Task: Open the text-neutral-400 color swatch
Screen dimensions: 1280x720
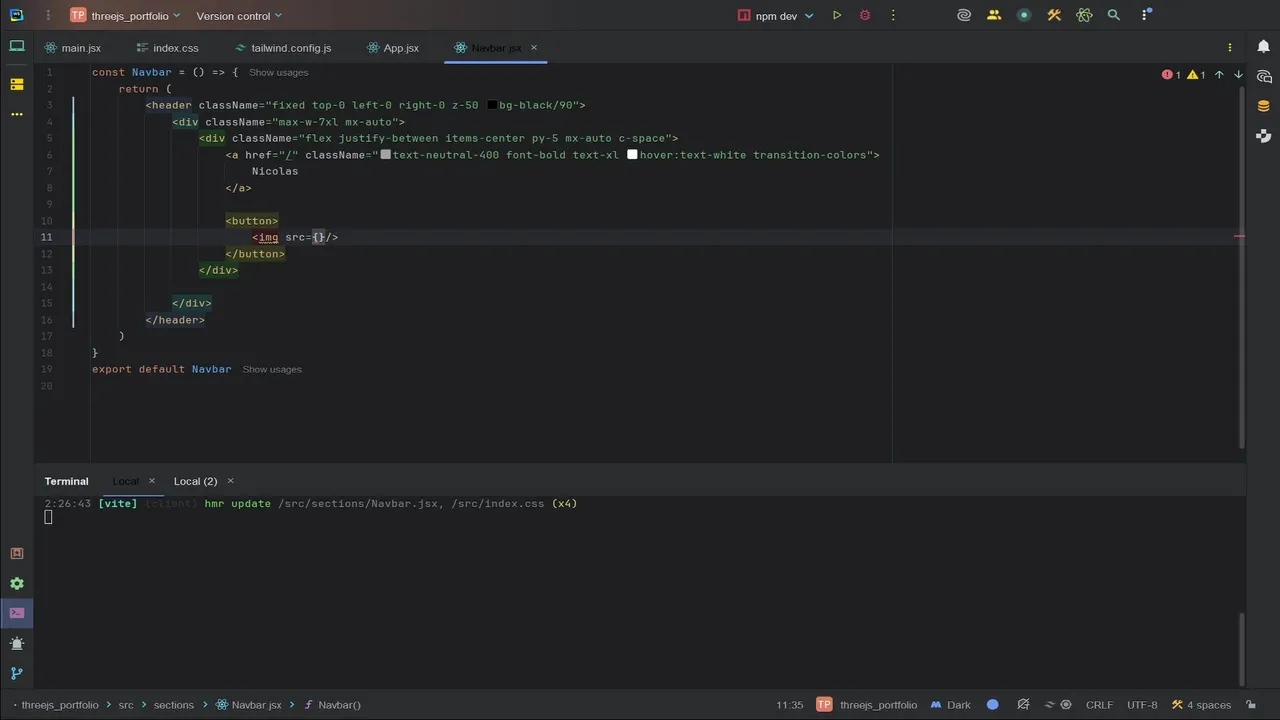Action: click(x=386, y=155)
